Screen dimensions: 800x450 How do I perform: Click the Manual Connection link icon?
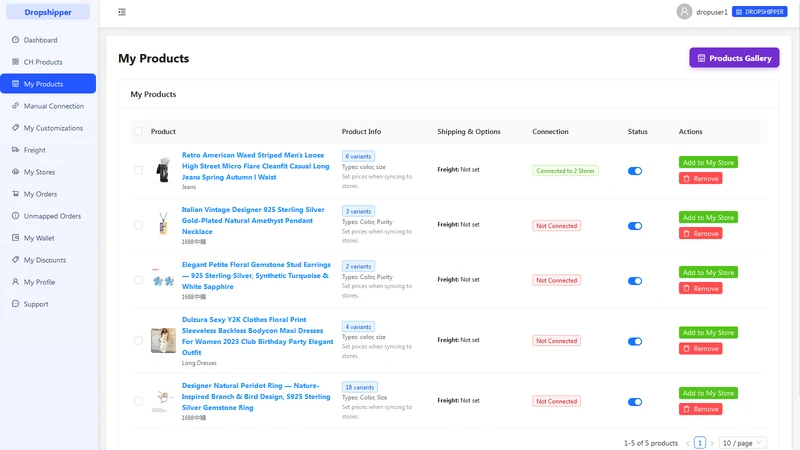(x=15, y=106)
